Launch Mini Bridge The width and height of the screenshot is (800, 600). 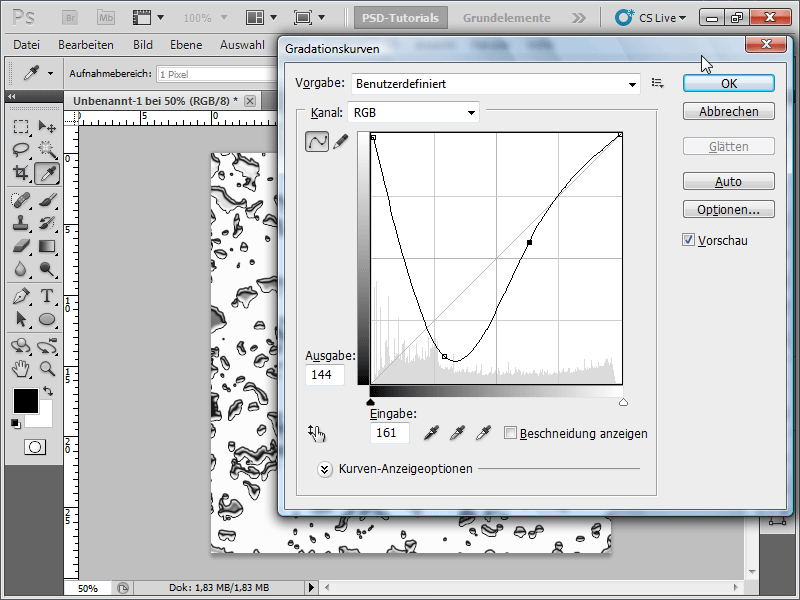106,18
